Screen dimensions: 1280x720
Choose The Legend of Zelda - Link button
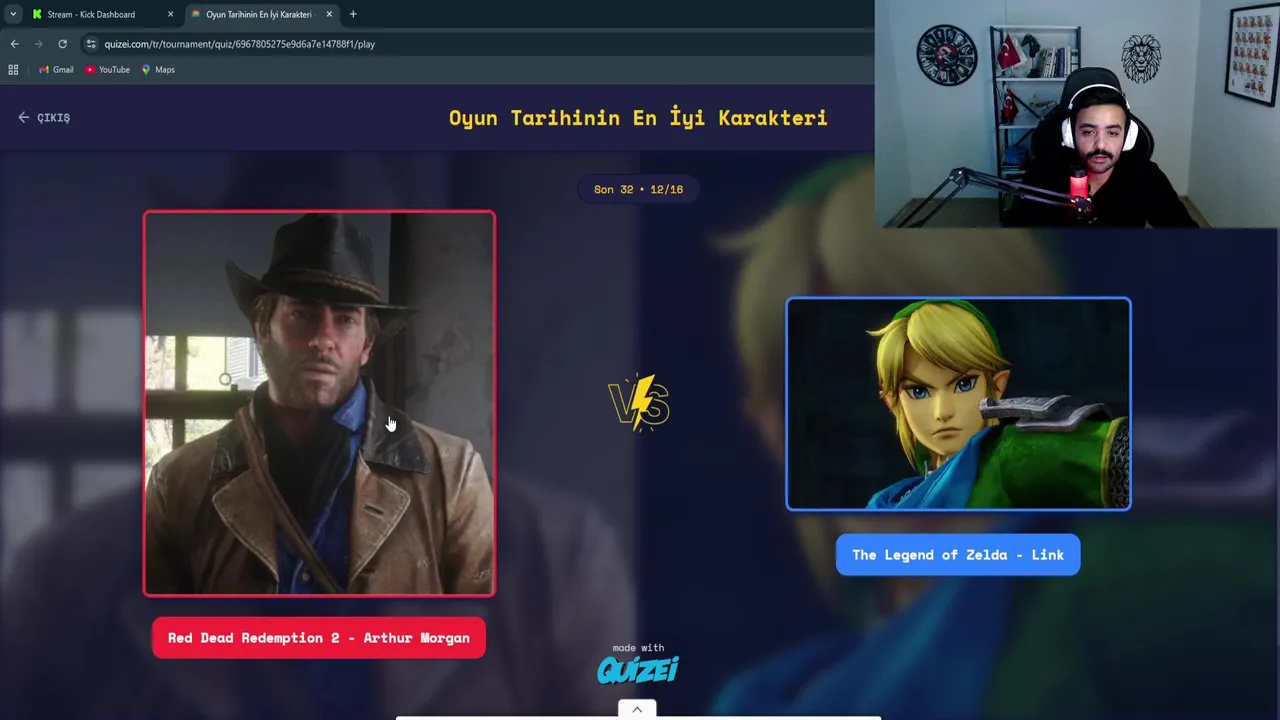tap(958, 555)
